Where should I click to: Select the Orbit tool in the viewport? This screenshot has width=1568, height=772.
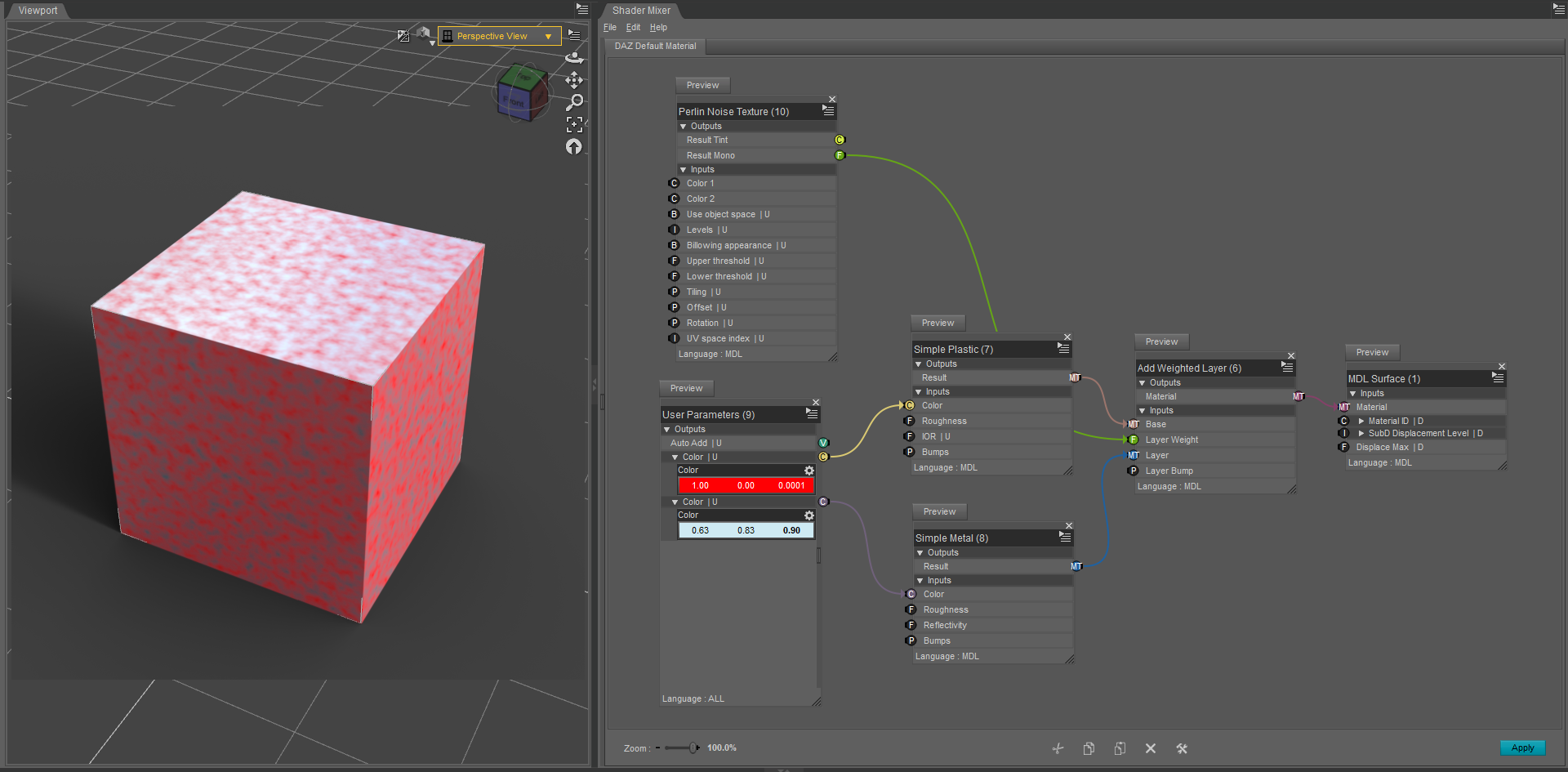(x=575, y=57)
